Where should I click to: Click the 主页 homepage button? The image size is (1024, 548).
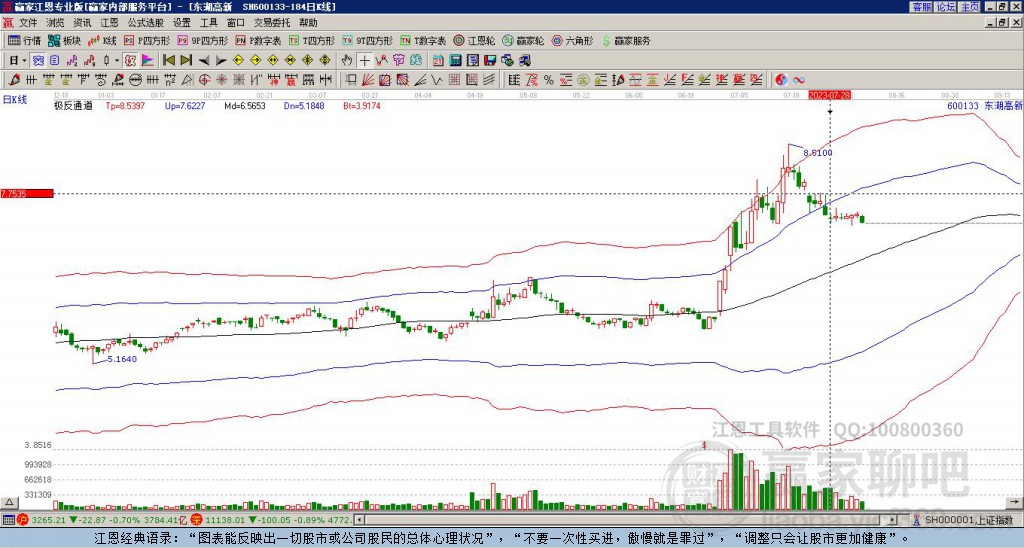[x=970, y=7]
